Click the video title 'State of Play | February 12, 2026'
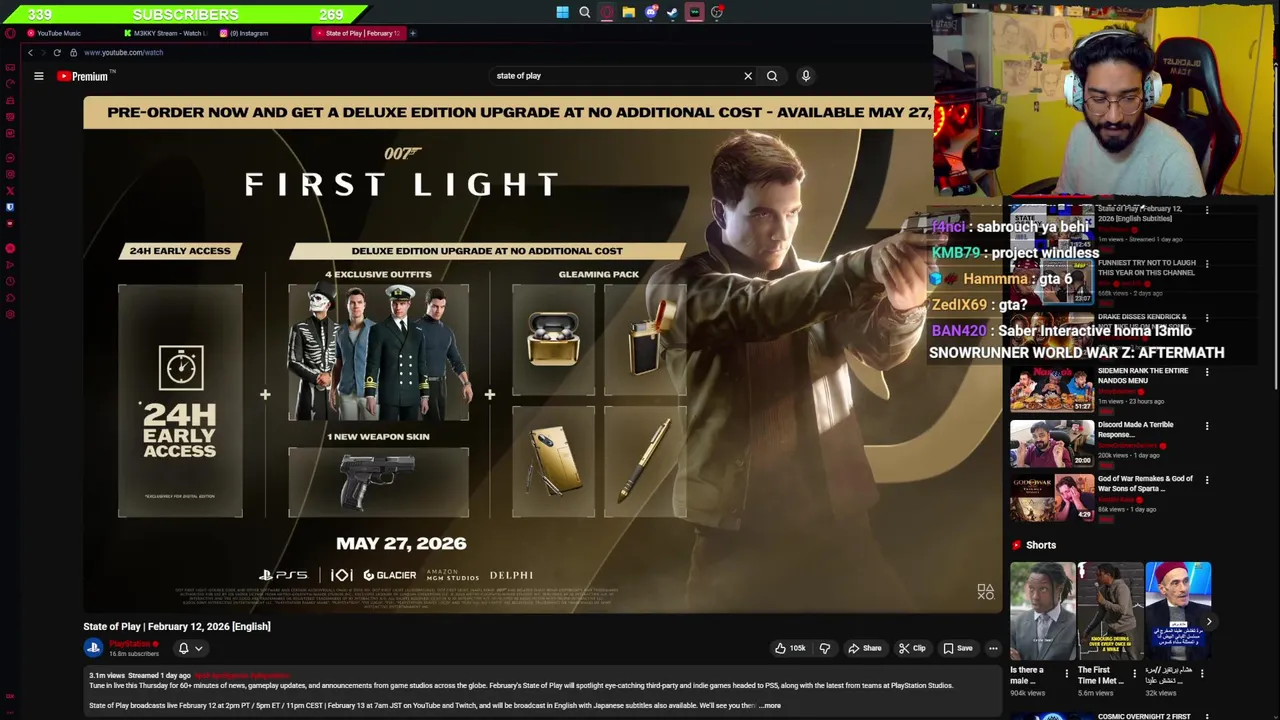 tap(177, 627)
